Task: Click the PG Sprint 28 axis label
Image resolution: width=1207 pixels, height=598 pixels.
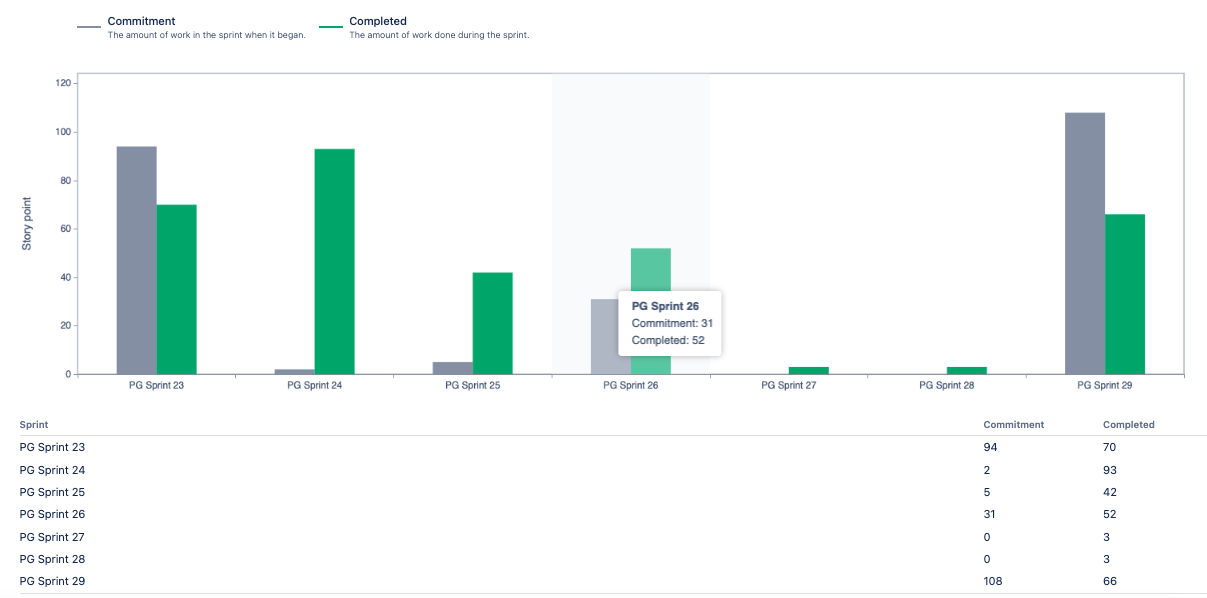Action: pos(947,384)
